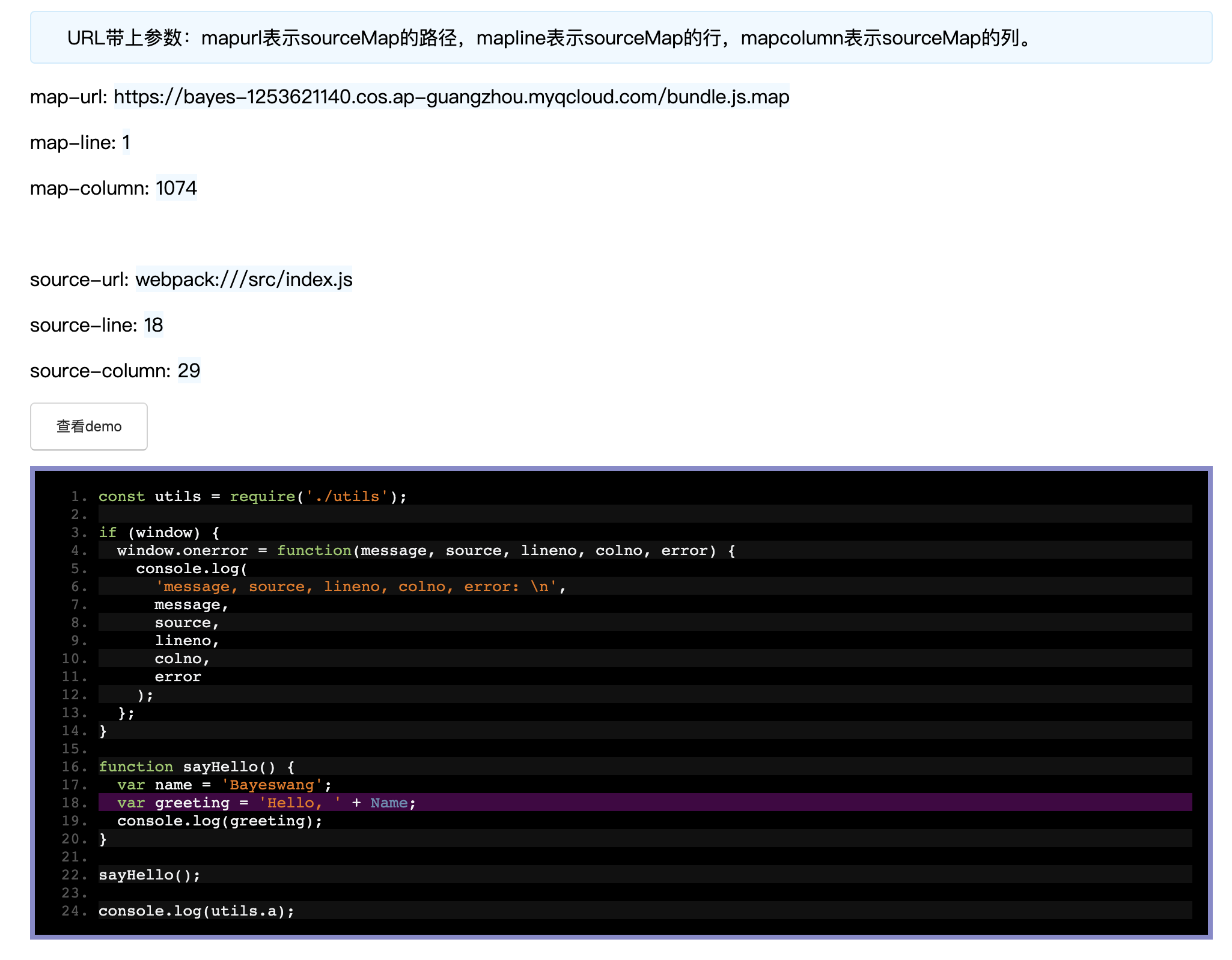Click highlighted line 18 var greeting
Viewport: 1232px width, 960px height.
(645, 802)
